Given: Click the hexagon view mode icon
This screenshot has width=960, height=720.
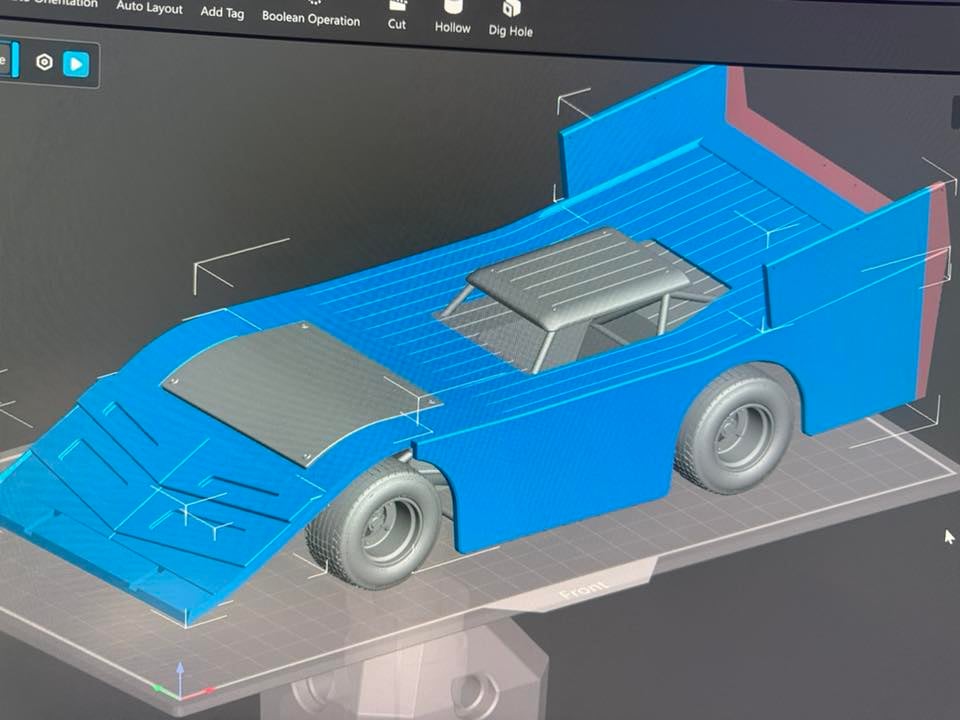Looking at the screenshot, I should [44, 62].
